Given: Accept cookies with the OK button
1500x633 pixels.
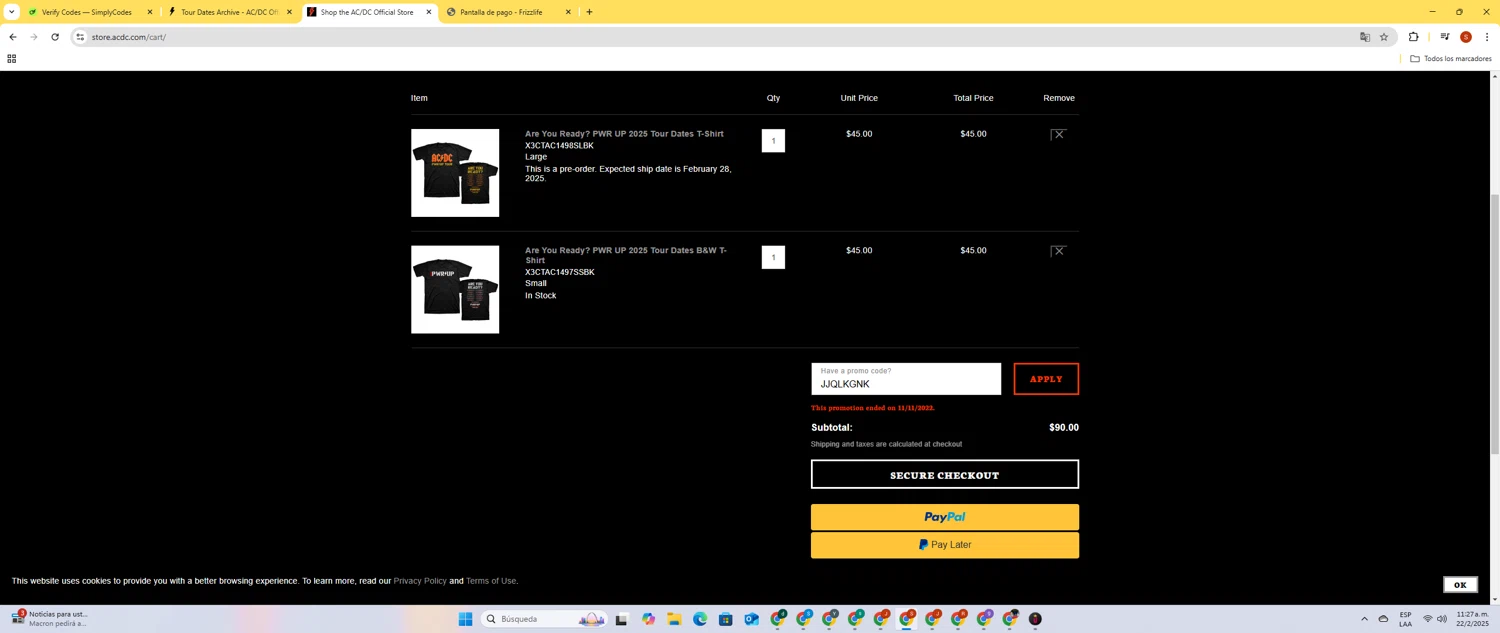Looking at the screenshot, I should click(1460, 585).
